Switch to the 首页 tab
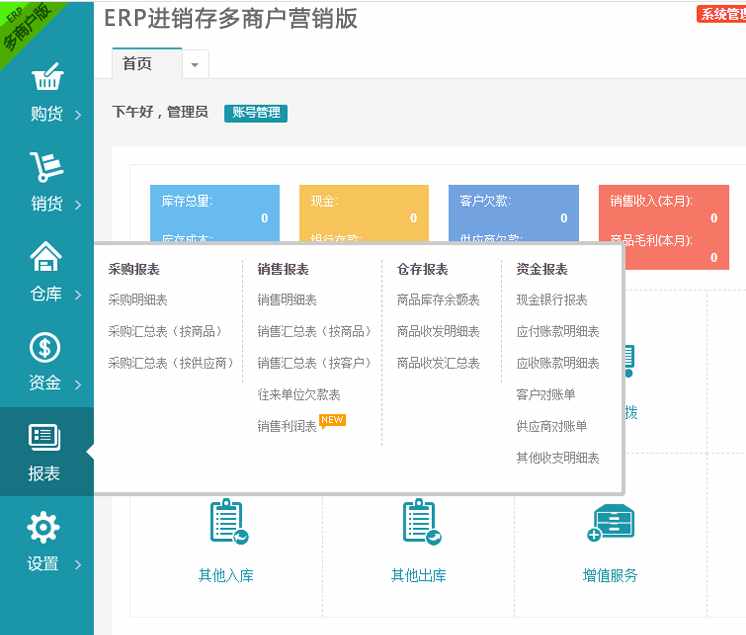Viewport: 746px width, 635px height. coord(138,64)
